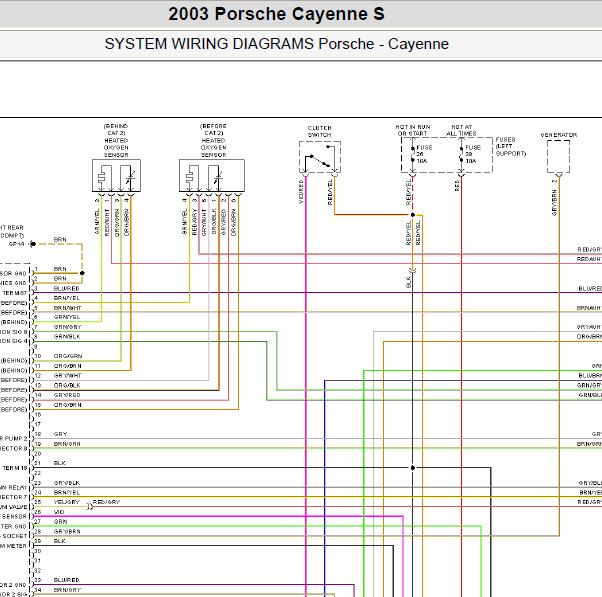The image size is (602, 597).
Task: Click the GP14 ground point dot
Action: point(33,244)
